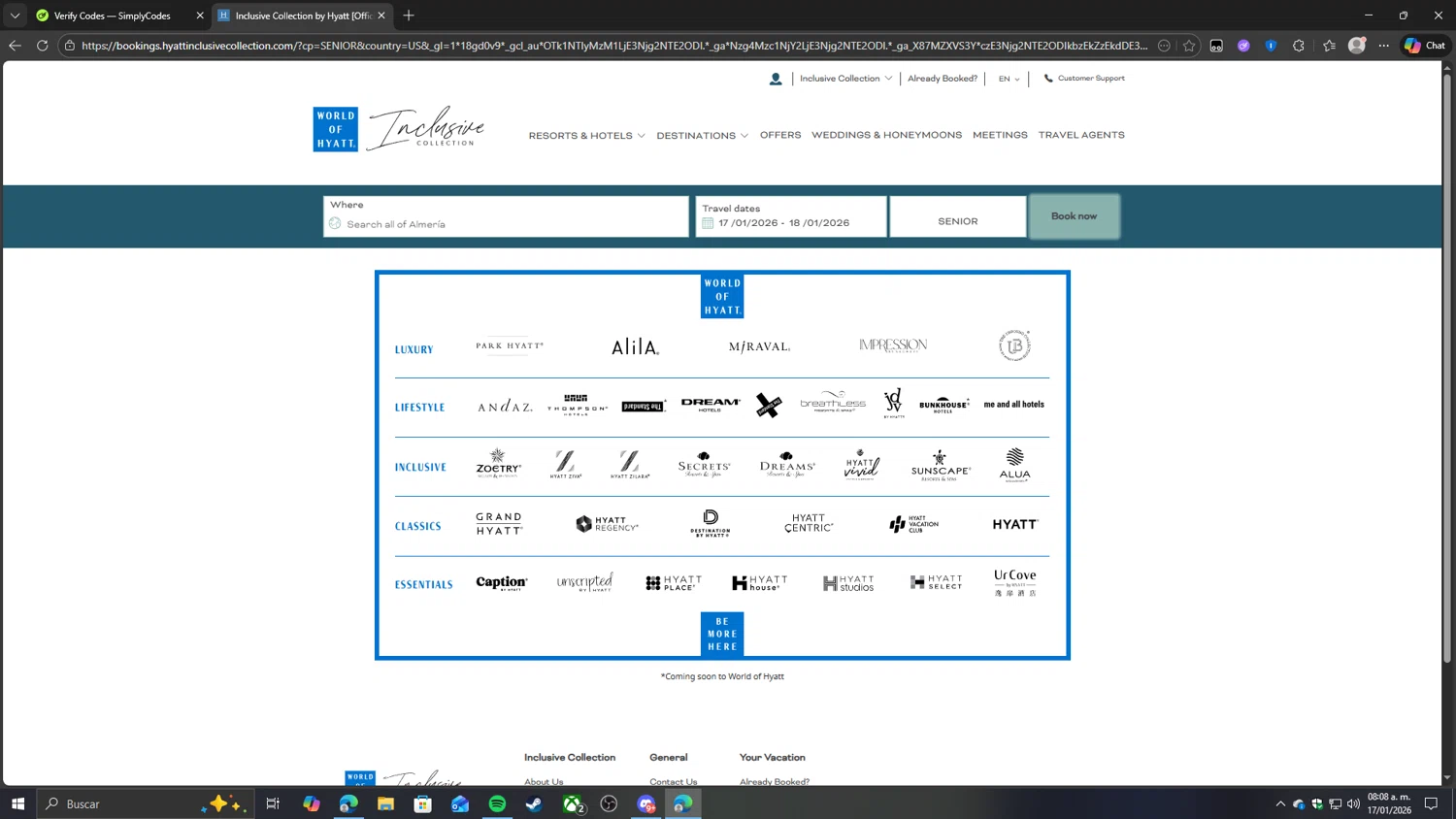
Task: Click the Where search field
Action: 506,216
